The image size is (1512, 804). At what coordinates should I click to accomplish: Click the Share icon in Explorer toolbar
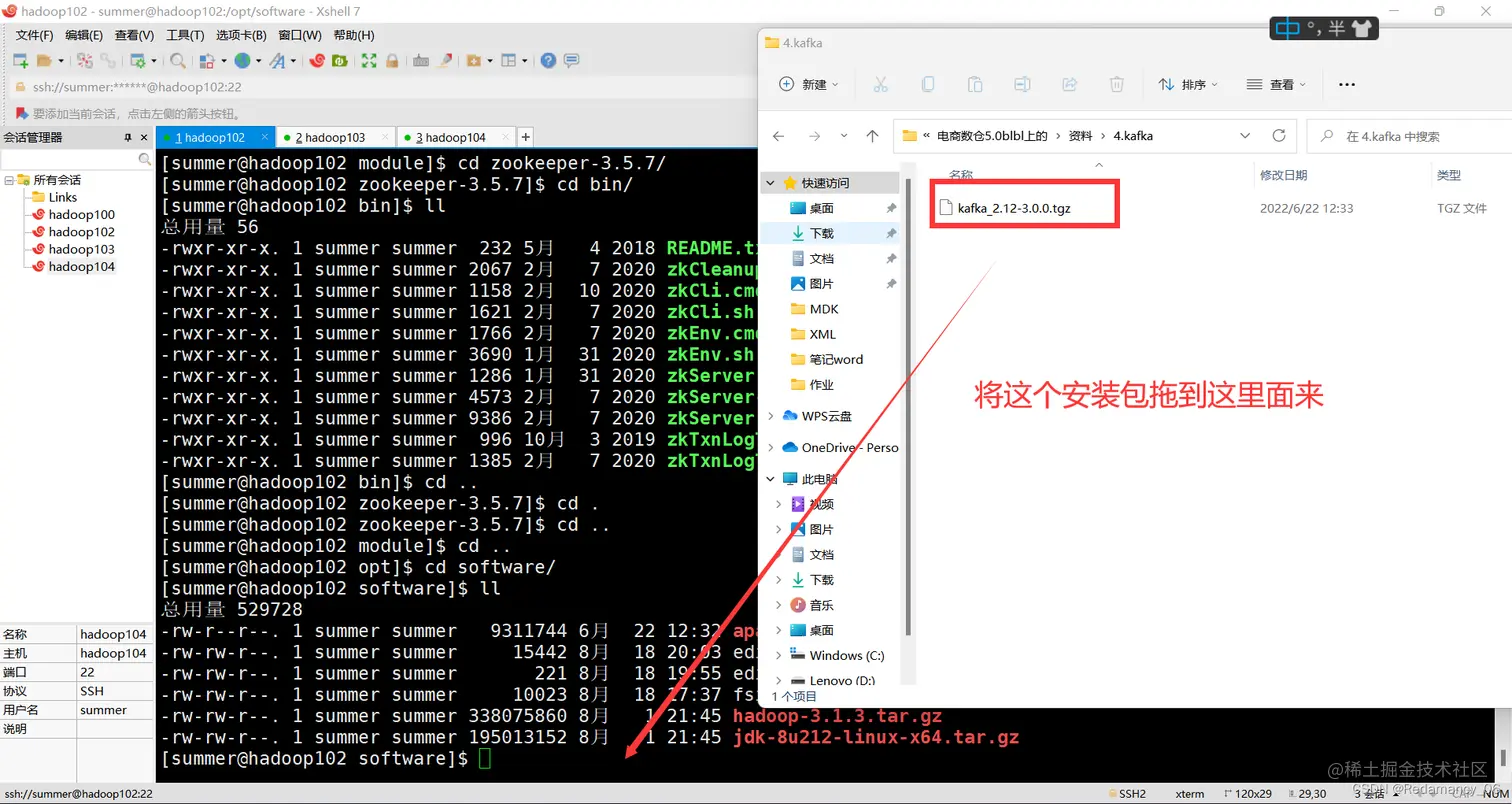click(1069, 85)
